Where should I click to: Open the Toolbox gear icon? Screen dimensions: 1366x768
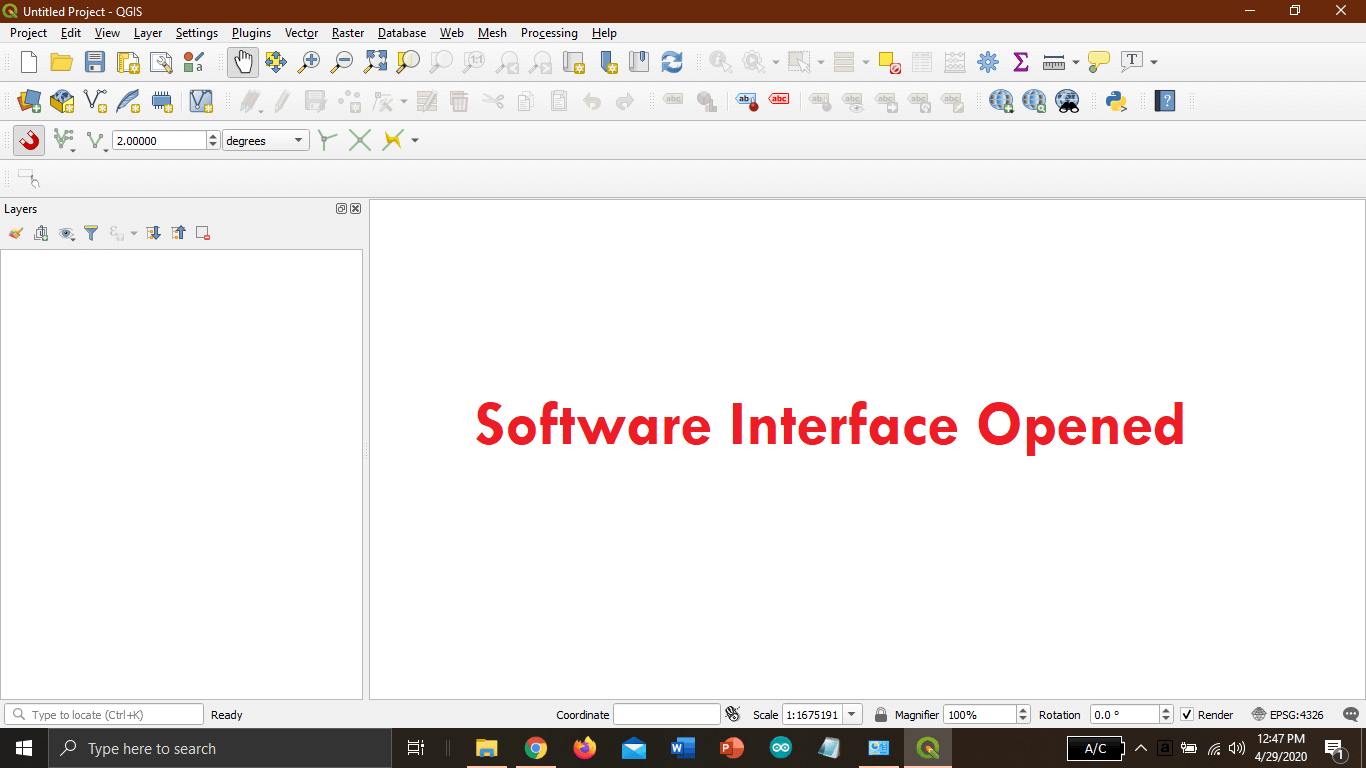pos(988,62)
